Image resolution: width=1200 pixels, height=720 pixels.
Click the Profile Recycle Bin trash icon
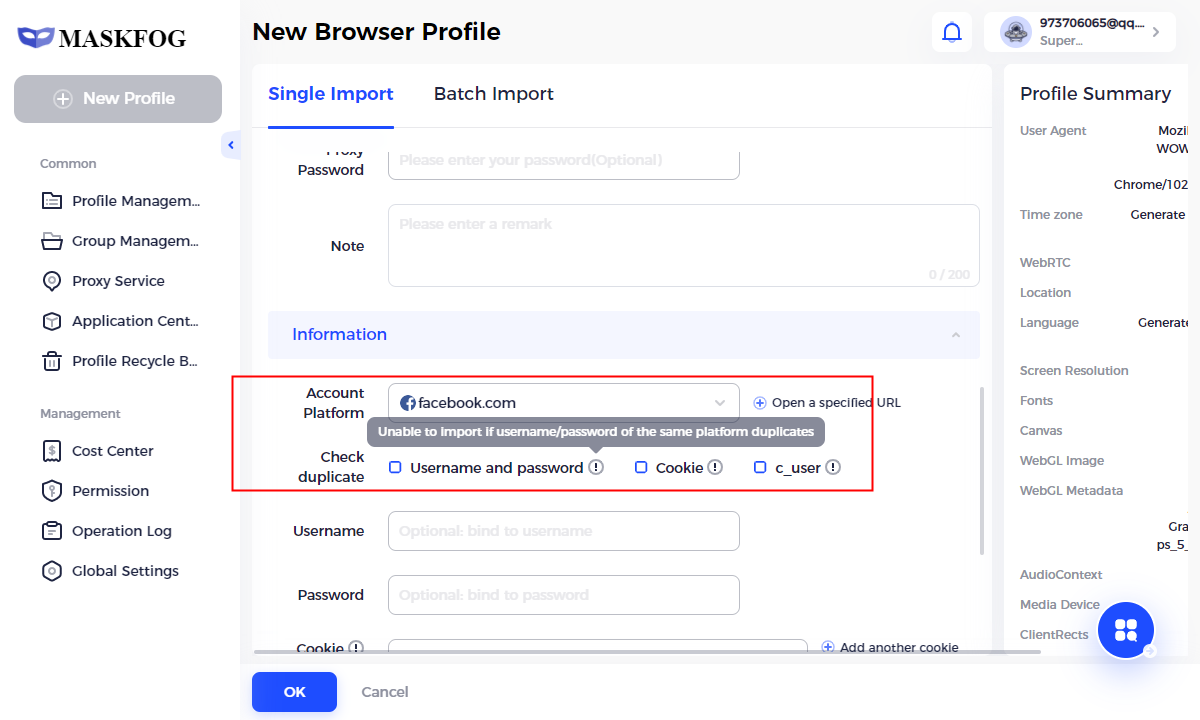[x=52, y=361]
